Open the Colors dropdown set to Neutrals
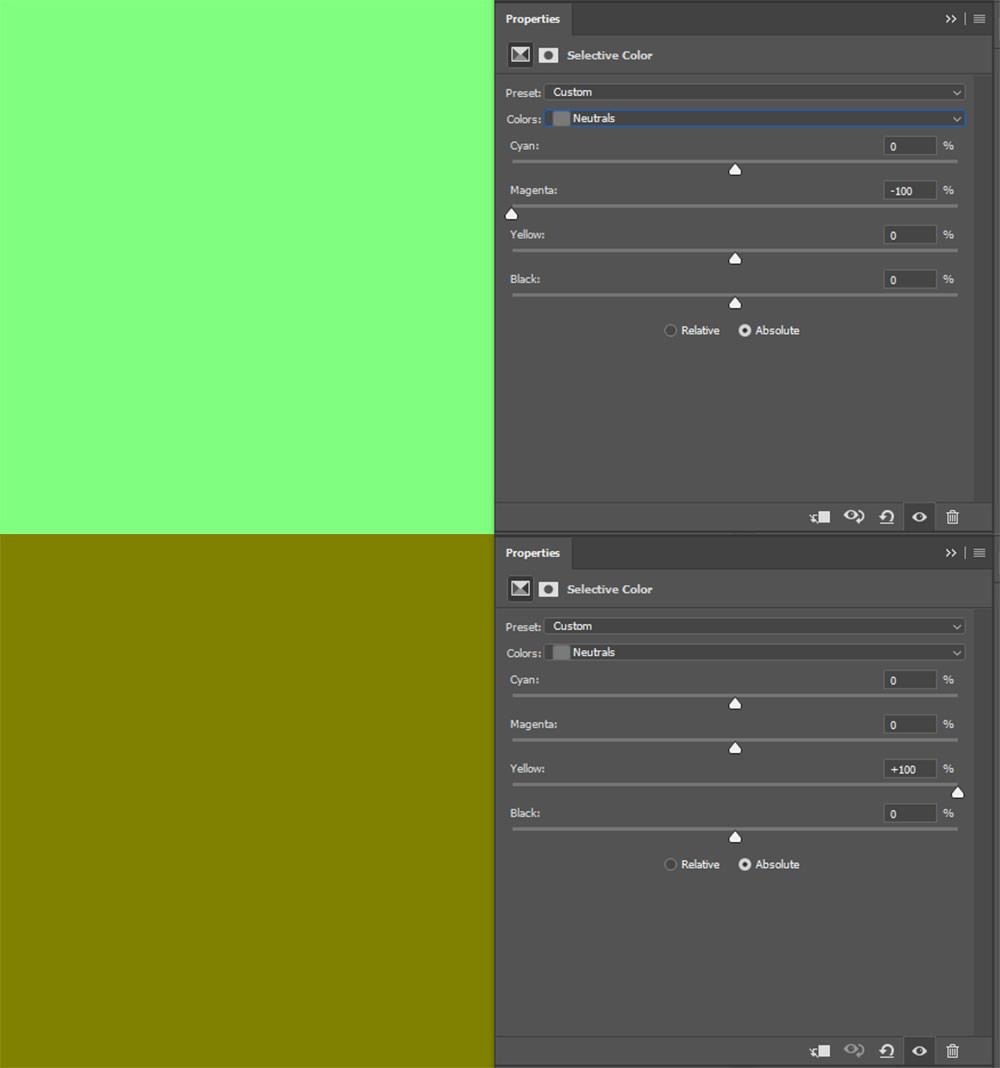 pos(755,118)
